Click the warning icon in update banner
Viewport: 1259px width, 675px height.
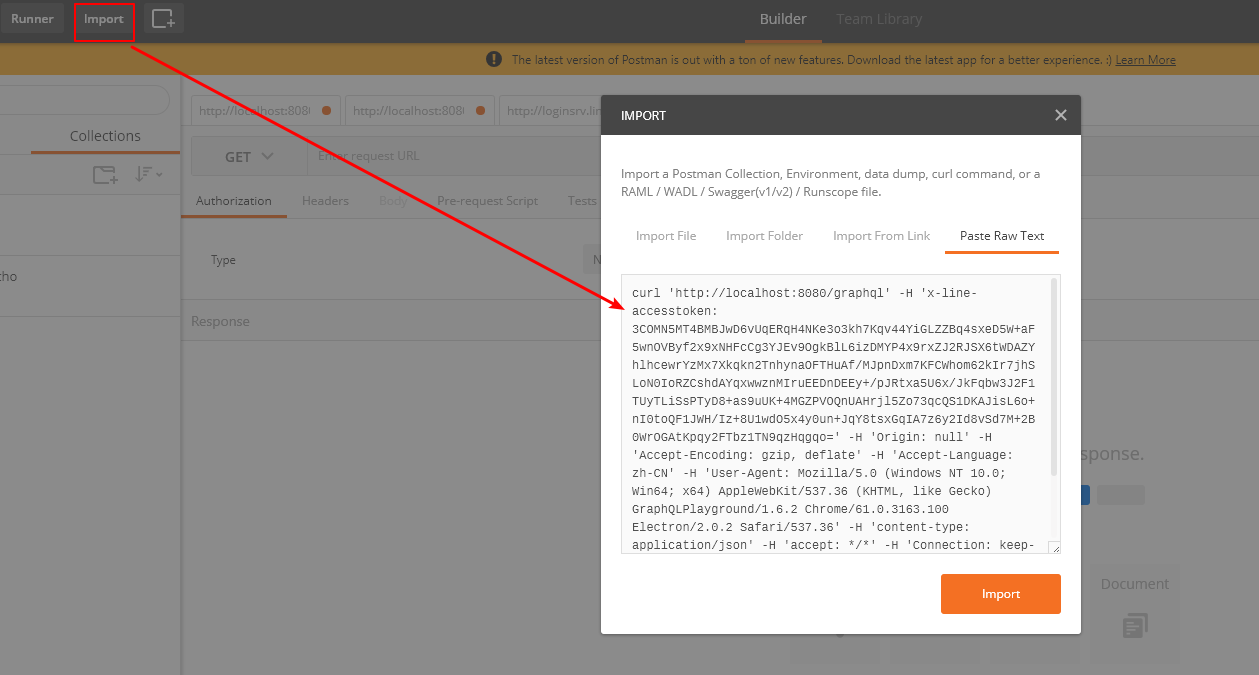[x=494, y=59]
